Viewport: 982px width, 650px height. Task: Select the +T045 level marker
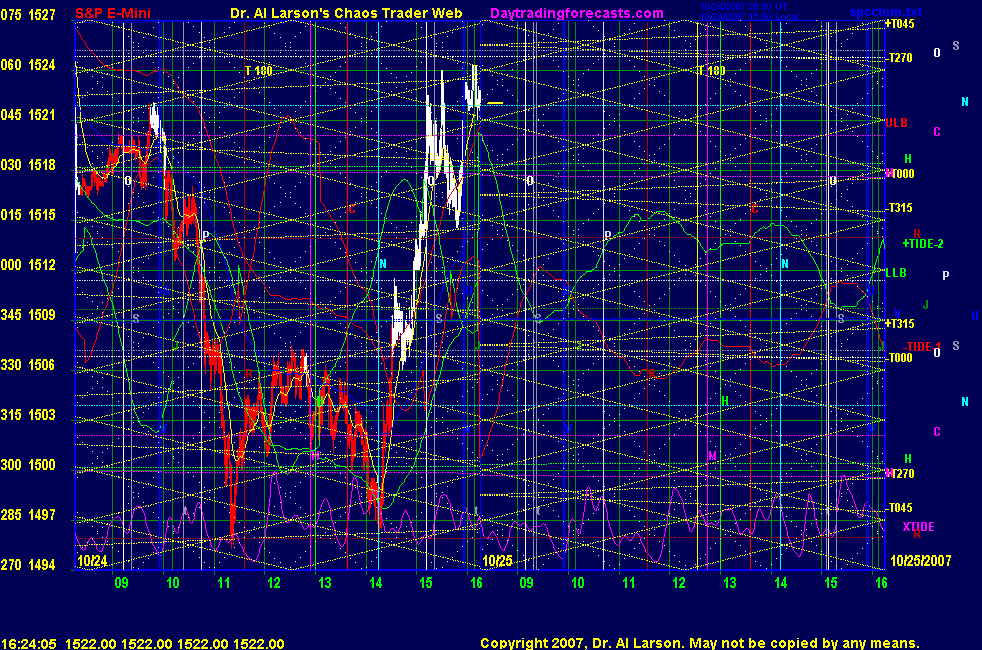(x=900, y=23)
